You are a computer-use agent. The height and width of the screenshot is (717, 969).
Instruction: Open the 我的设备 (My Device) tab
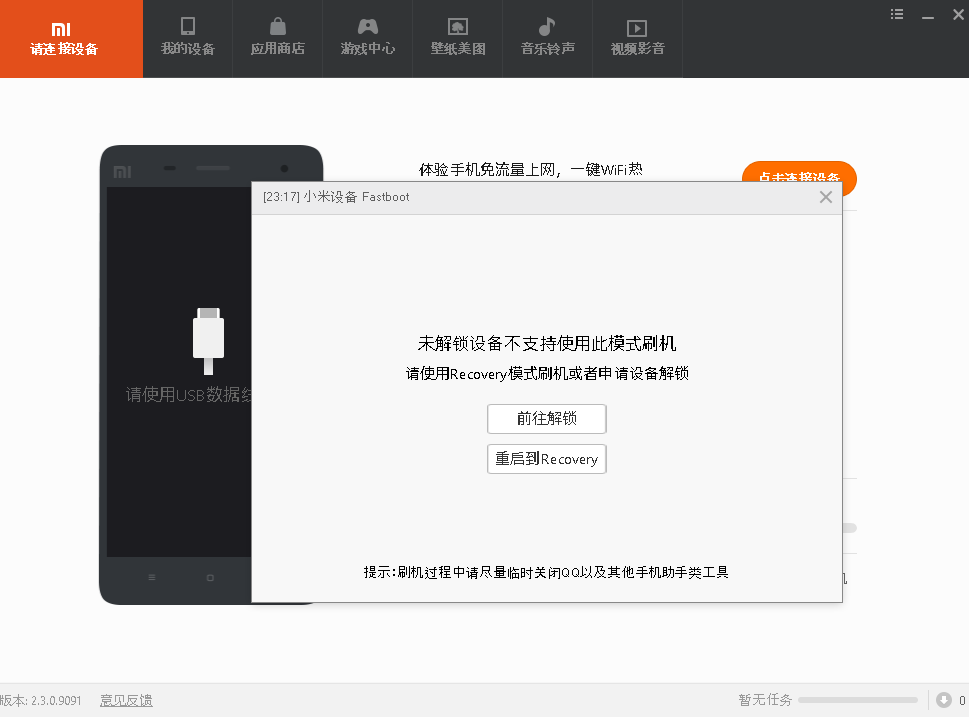click(188, 38)
